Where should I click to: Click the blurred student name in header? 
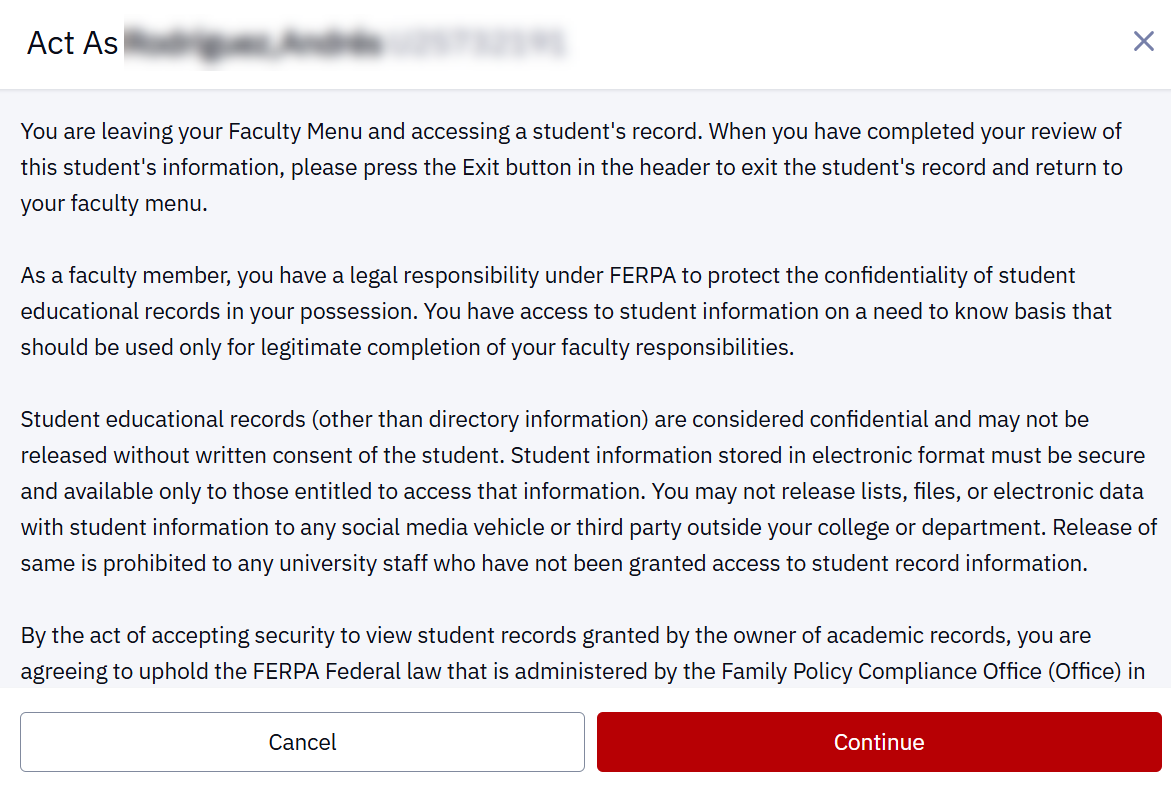[x=254, y=43]
